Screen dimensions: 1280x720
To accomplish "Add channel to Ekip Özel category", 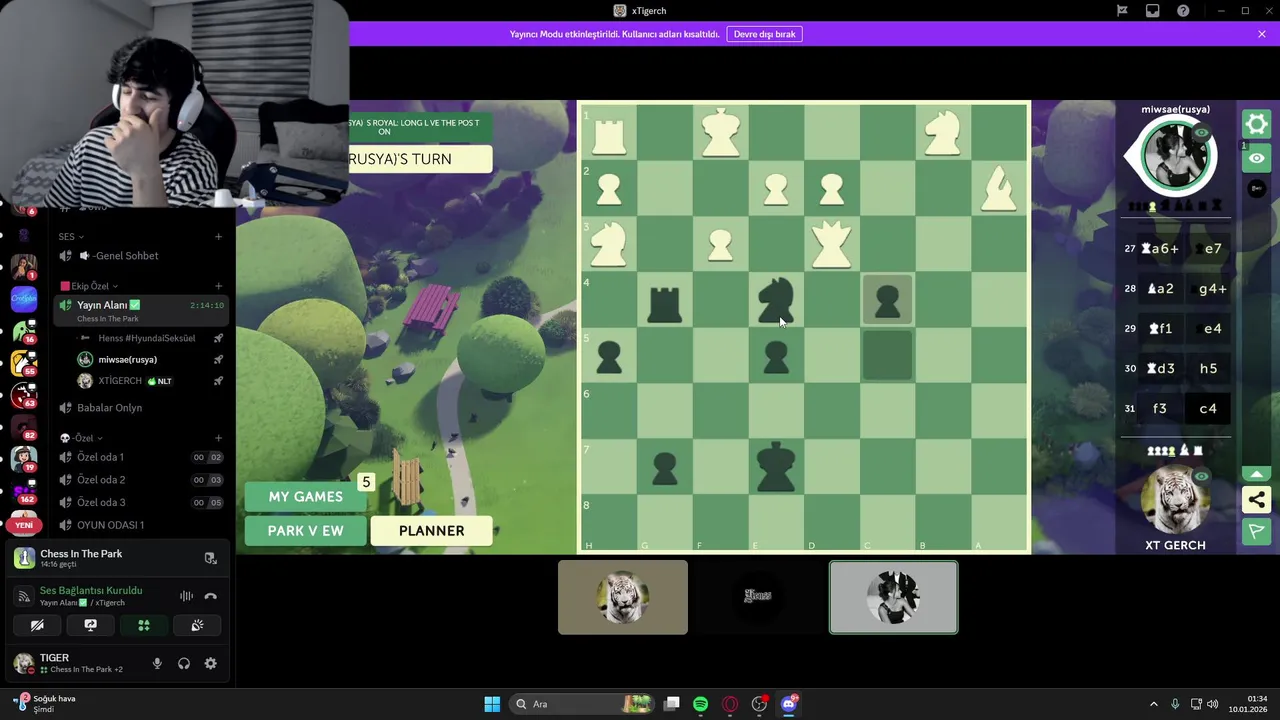I will coord(218,286).
